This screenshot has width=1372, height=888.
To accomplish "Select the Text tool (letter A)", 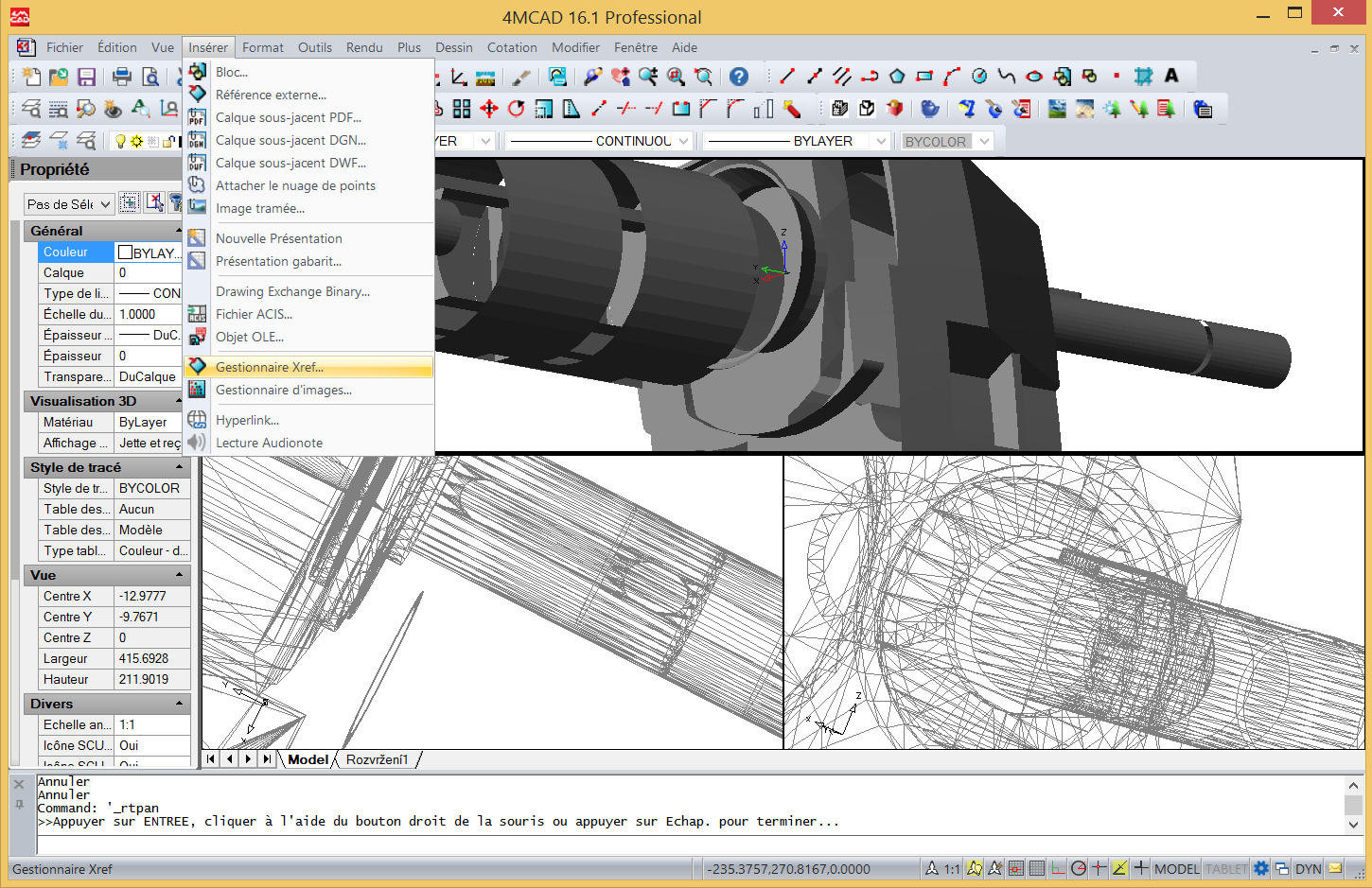I will pyautogui.click(x=1171, y=77).
